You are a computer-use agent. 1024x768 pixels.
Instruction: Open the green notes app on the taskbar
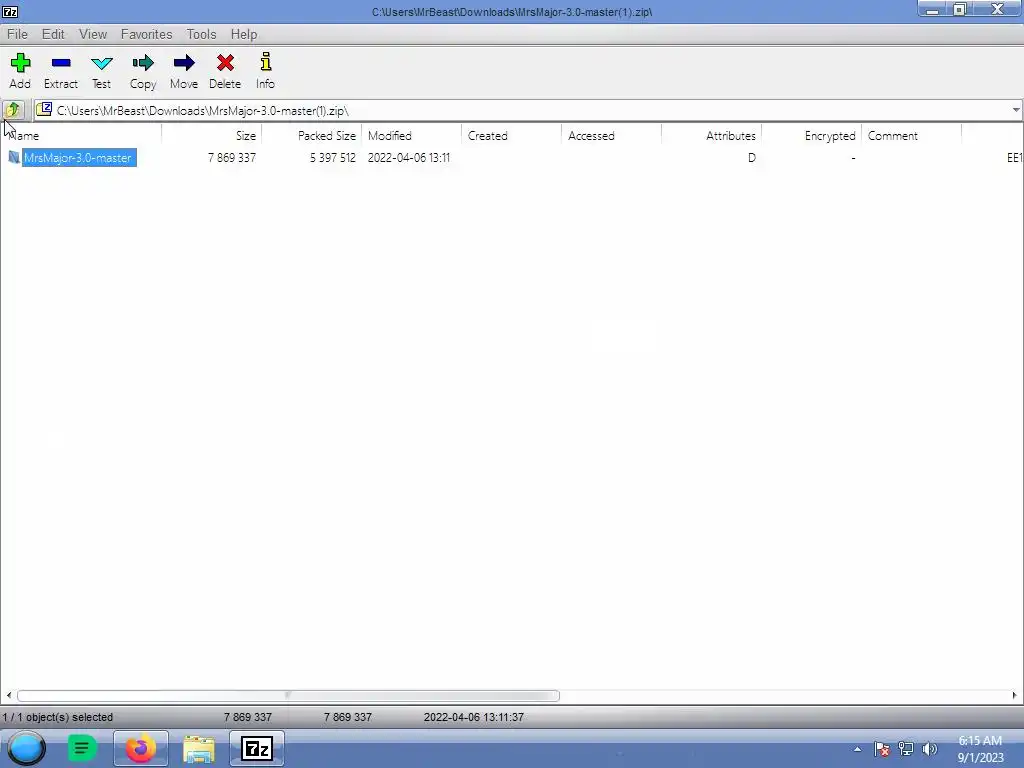coord(82,748)
